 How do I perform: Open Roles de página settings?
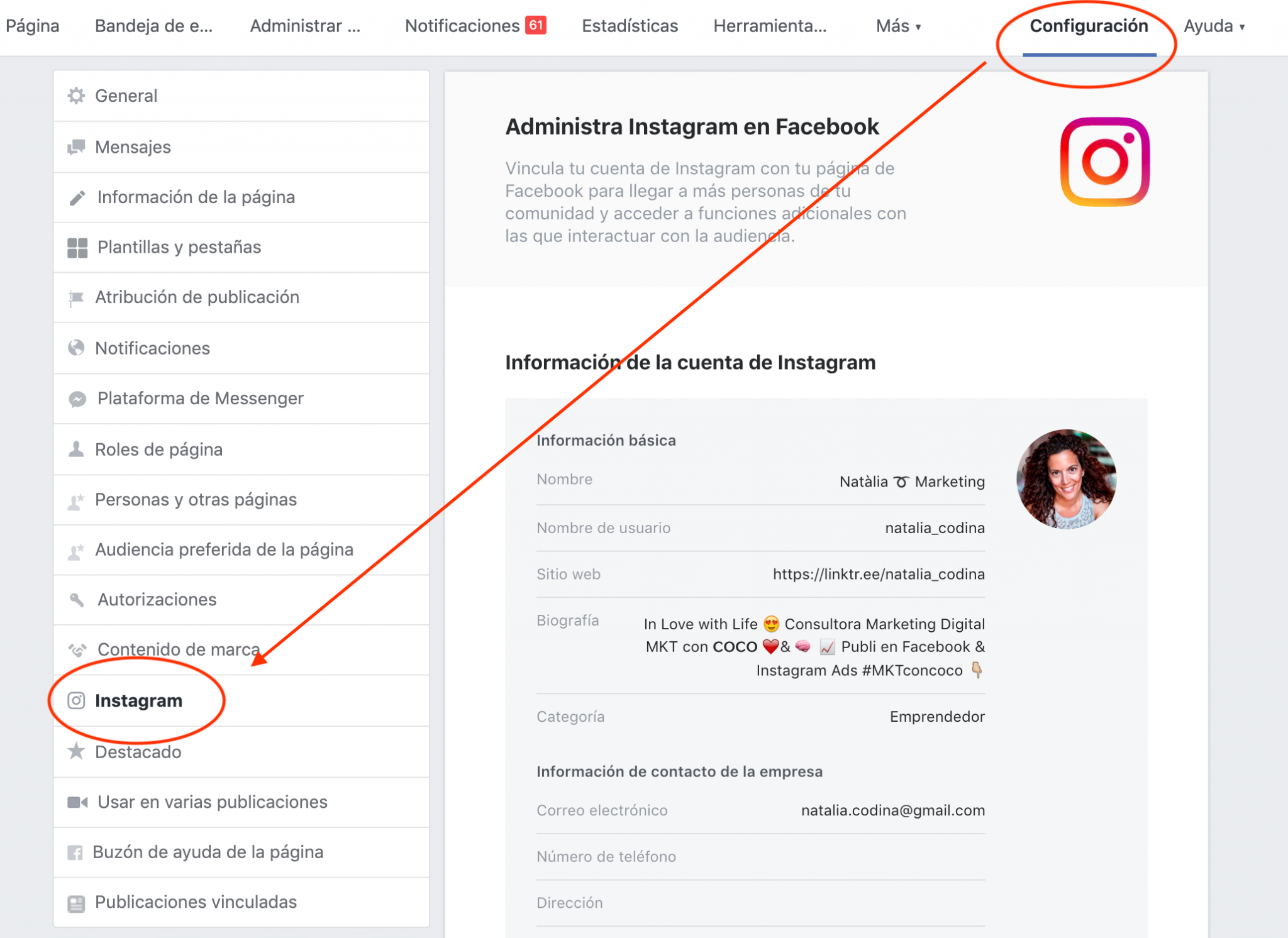pyautogui.click(x=158, y=450)
